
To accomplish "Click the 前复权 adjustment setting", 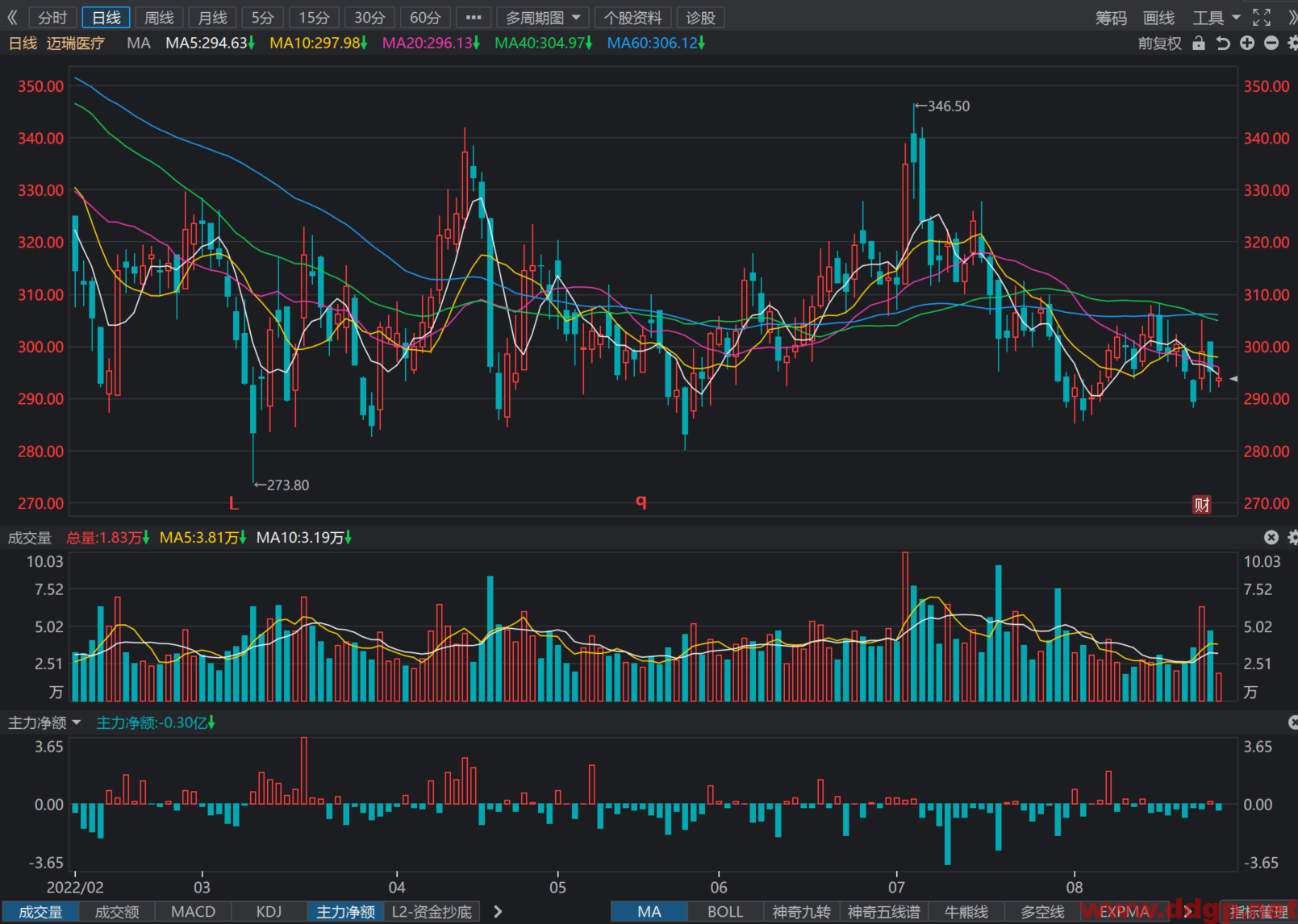I will click(x=1159, y=44).
